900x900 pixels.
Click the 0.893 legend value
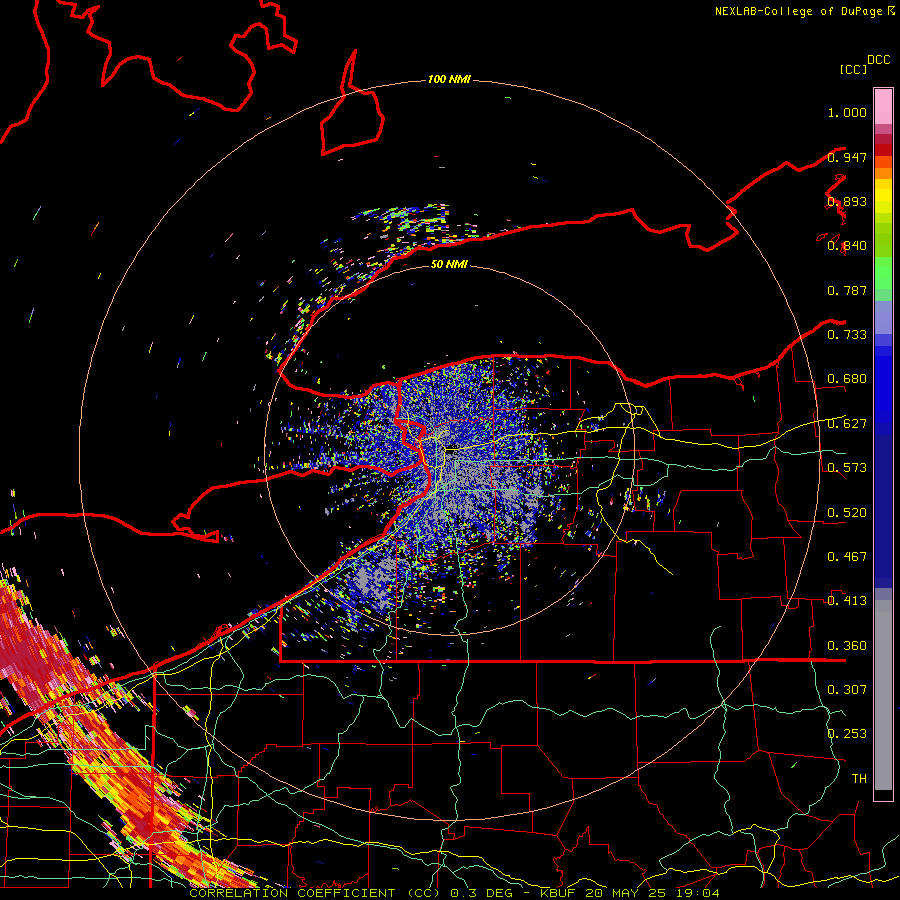[847, 201]
